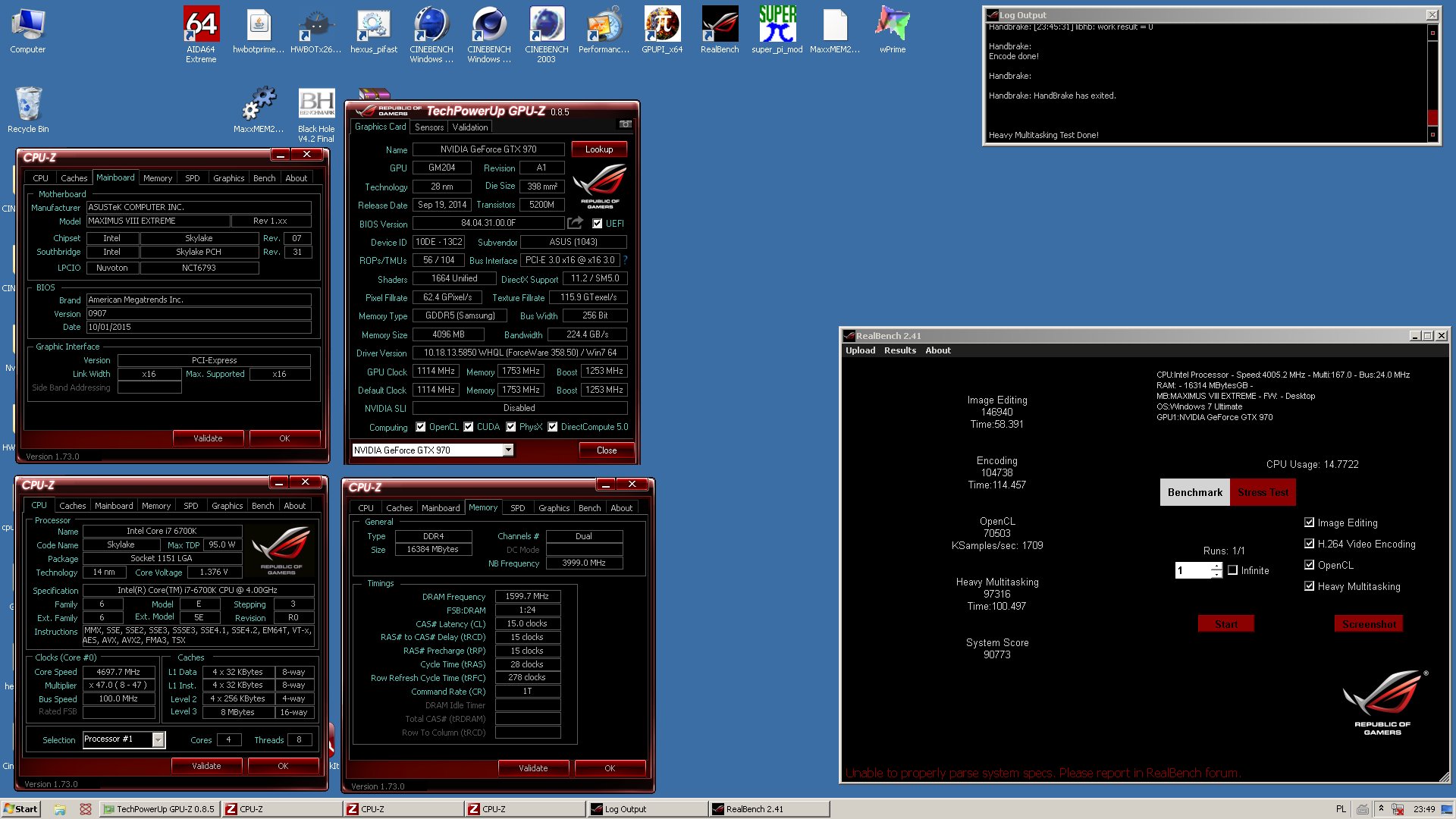Open PerformanceTest desktop shortcut
Screen dimensions: 1456x819
point(604,30)
